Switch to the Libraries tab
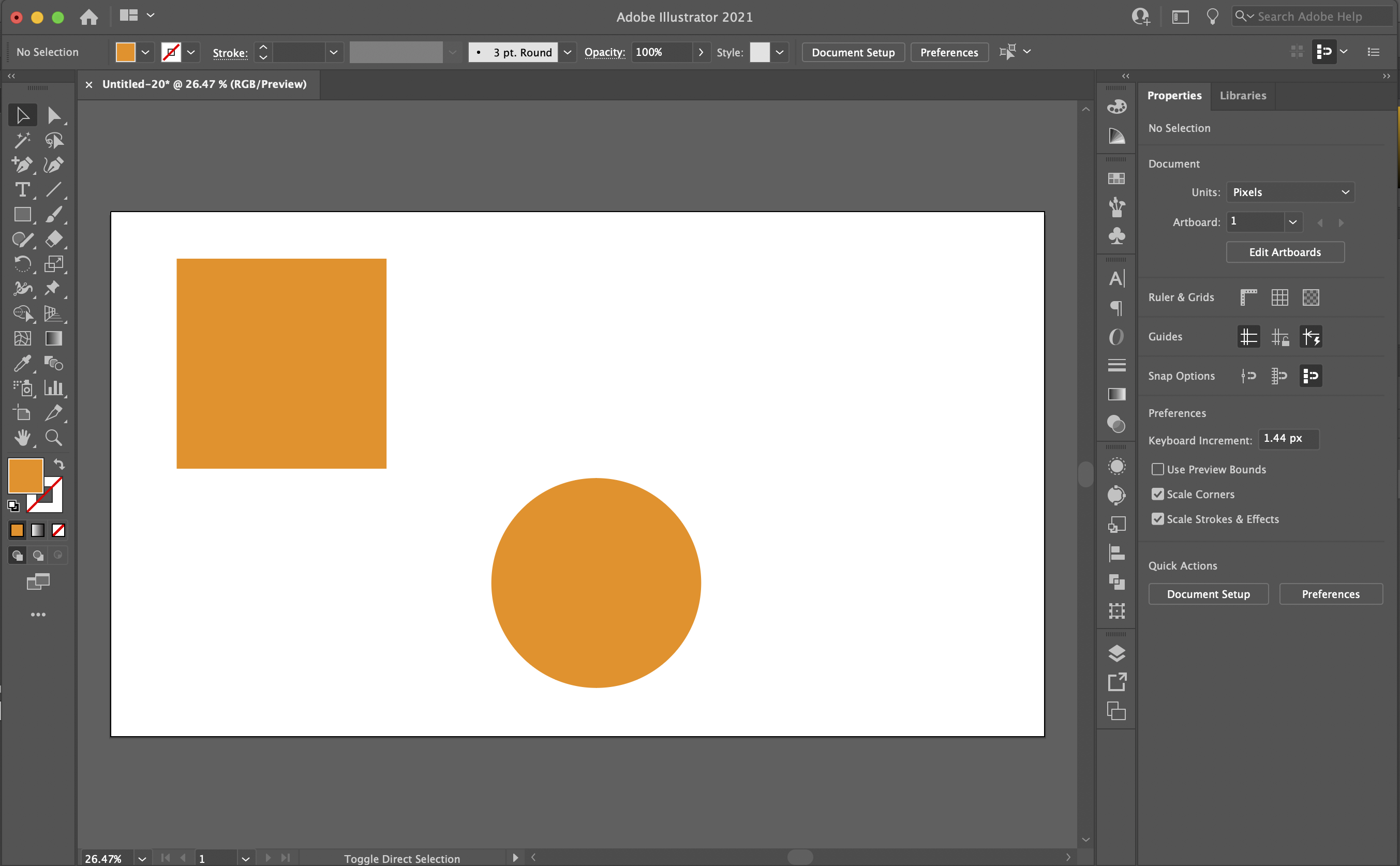1400x866 pixels. [x=1243, y=94]
